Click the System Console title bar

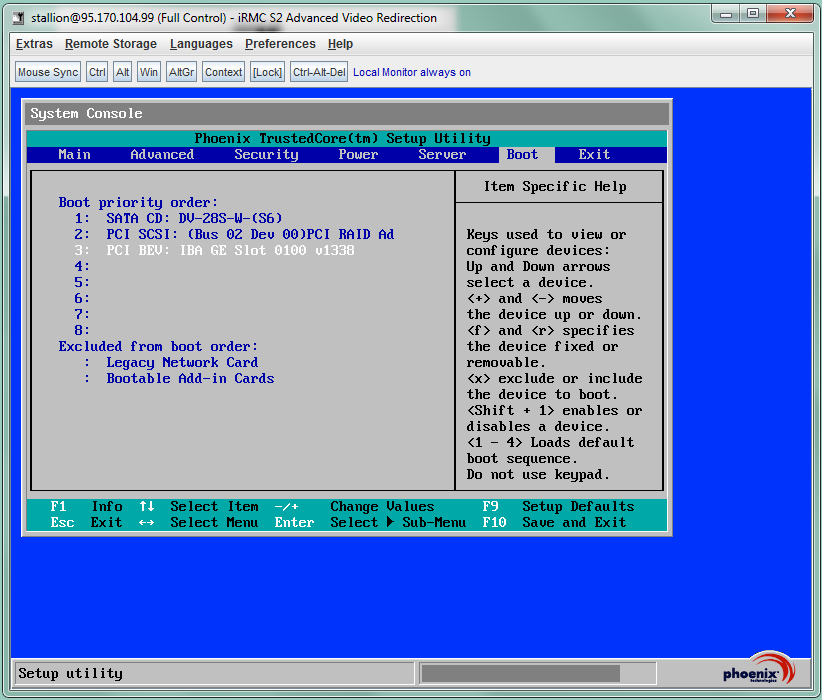[x=347, y=114]
